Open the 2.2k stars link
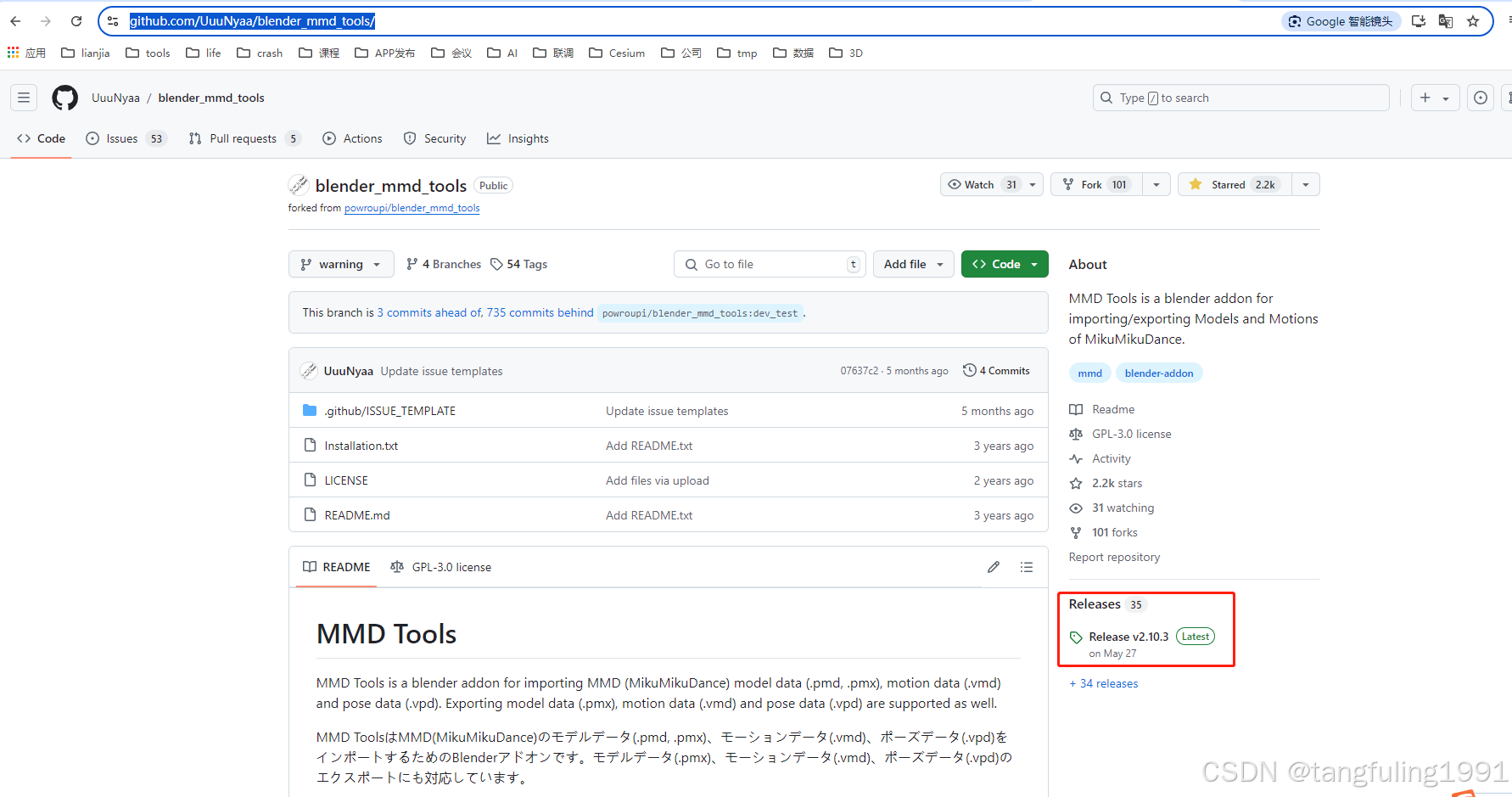Image resolution: width=1512 pixels, height=797 pixels. [x=1106, y=483]
